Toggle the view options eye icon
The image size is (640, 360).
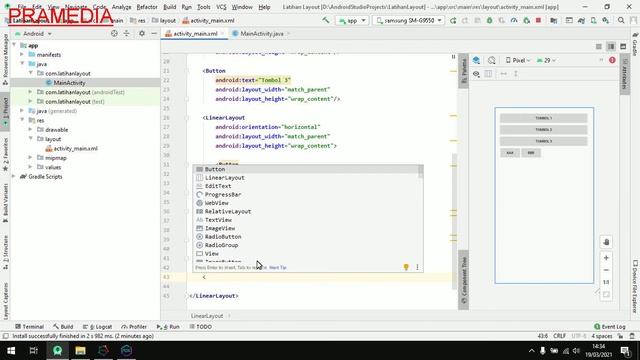click(x=476, y=74)
